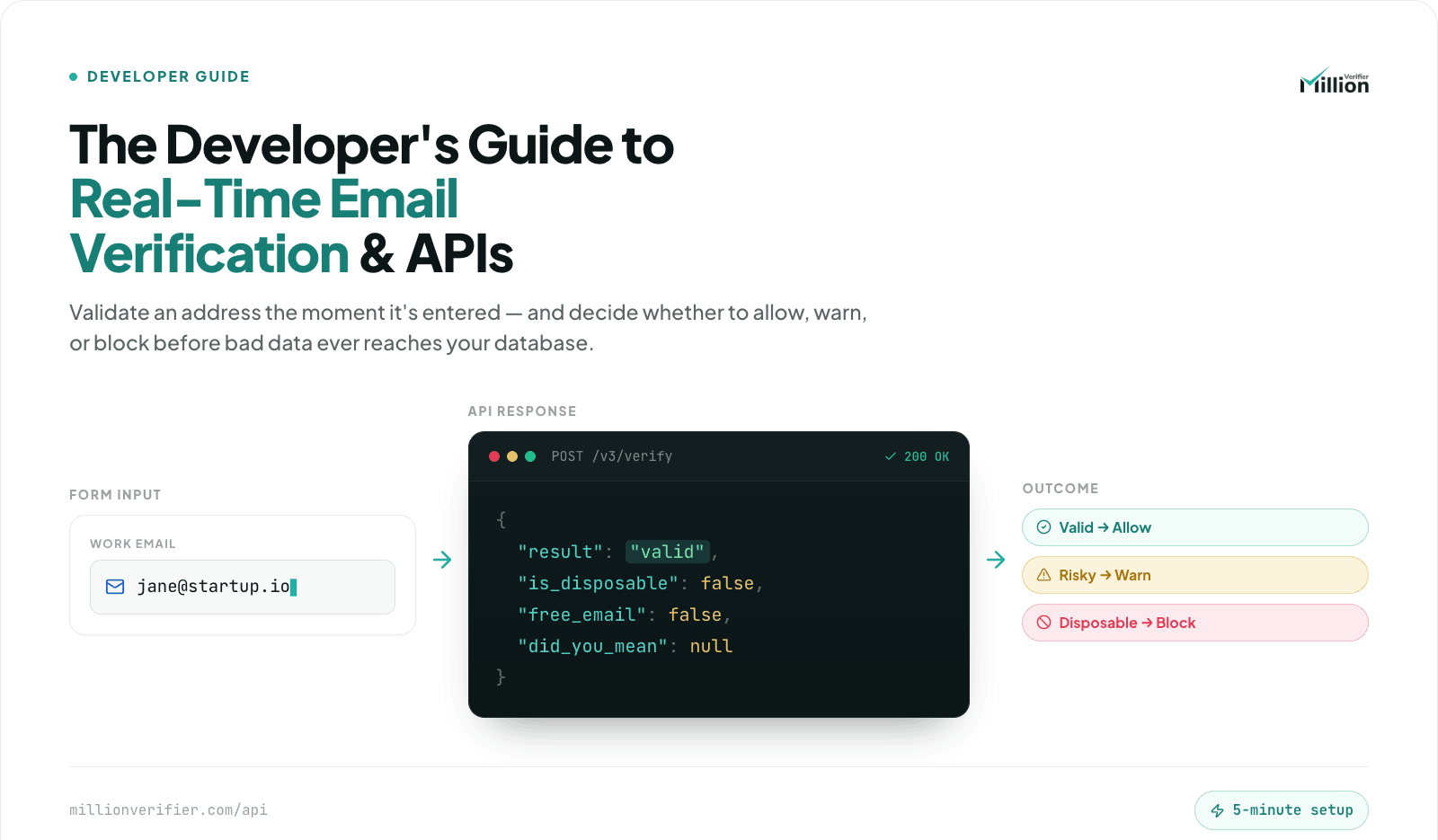Click the green dot in the code window

point(530,456)
